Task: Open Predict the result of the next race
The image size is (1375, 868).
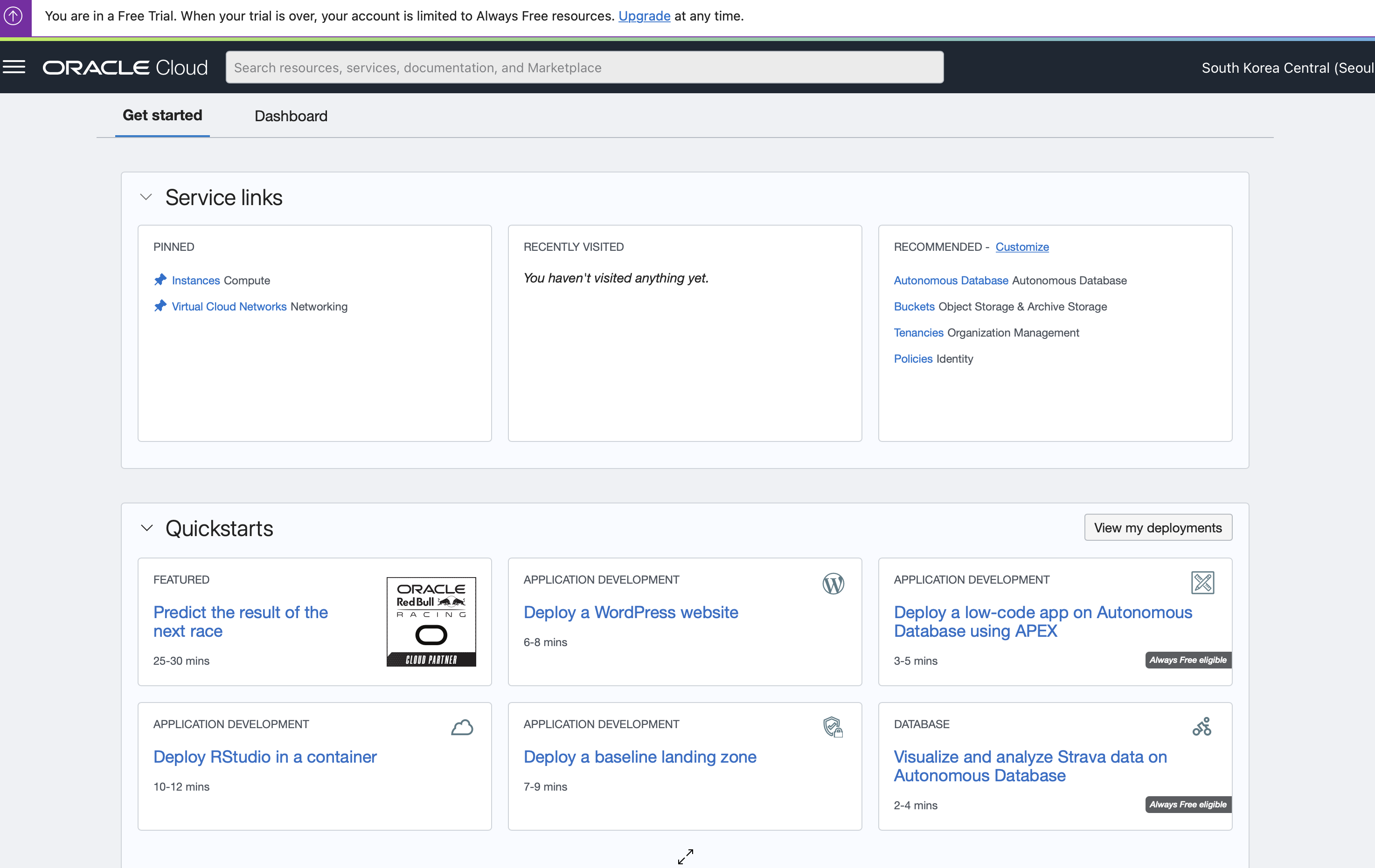Action: (x=240, y=621)
